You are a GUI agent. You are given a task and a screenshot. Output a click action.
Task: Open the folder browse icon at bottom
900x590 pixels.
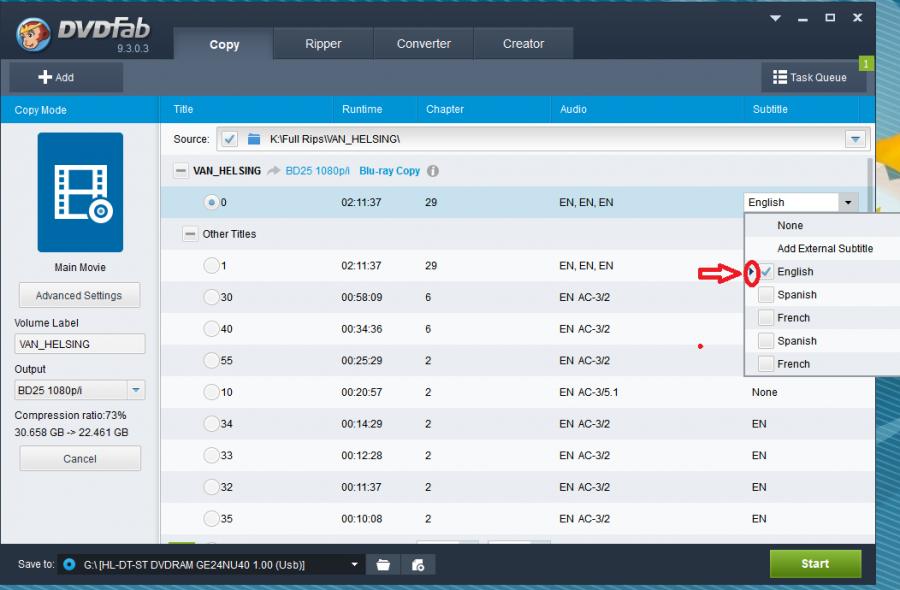pyautogui.click(x=383, y=565)
